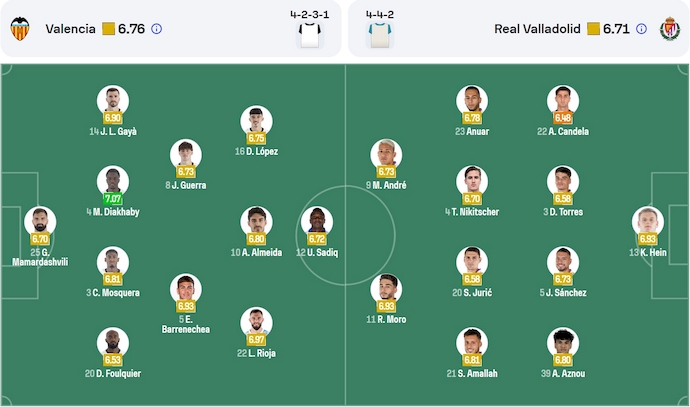Click the yellow rating box beside Valencia 6.76
The width and height of the screenshot is (690, 407).
[108, 29]
